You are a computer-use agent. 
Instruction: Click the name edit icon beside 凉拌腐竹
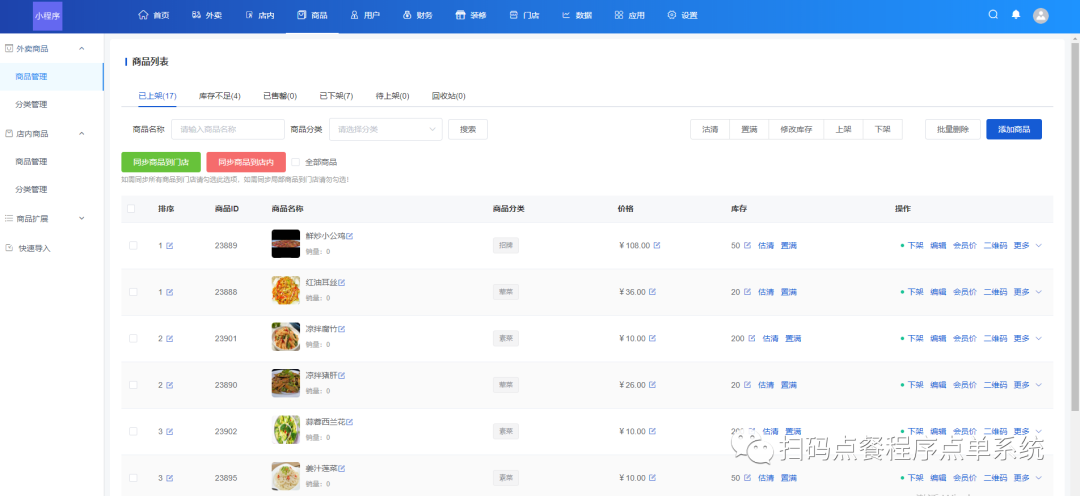coord(342,329)
